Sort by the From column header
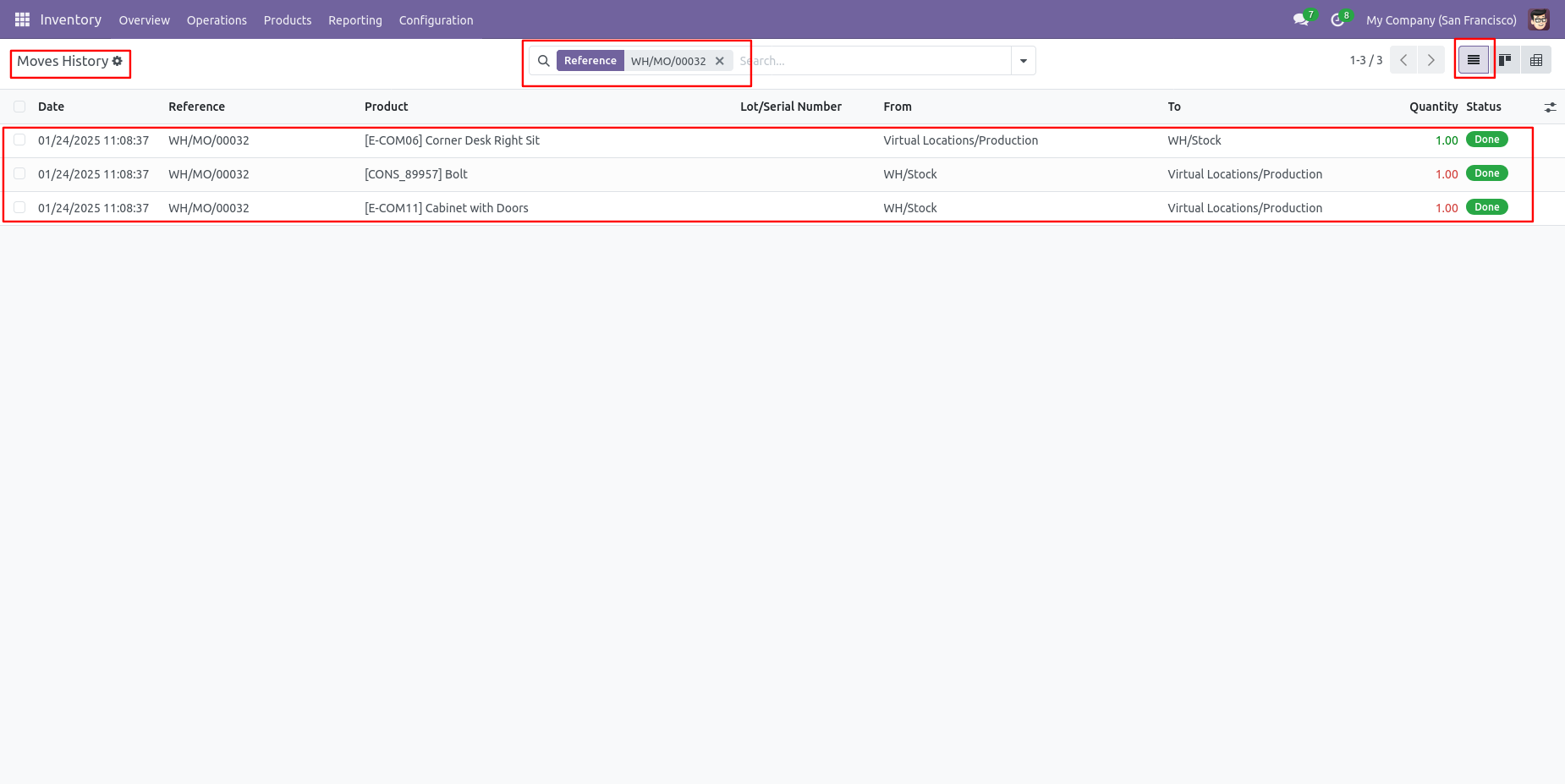Image resolution: width=1565 pixels, height=784 pixels. coord(898,107)
